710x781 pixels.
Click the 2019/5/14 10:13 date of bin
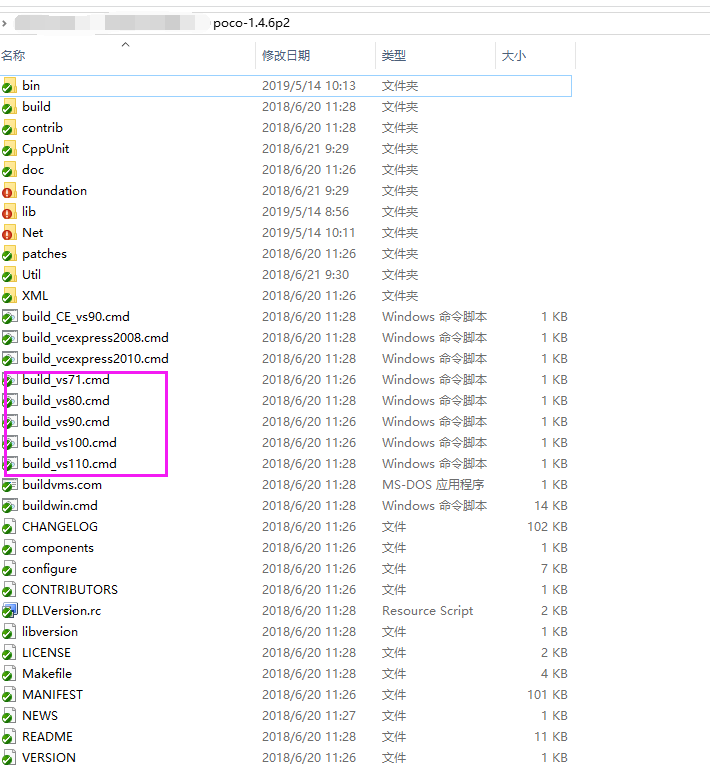click(309, 86)
